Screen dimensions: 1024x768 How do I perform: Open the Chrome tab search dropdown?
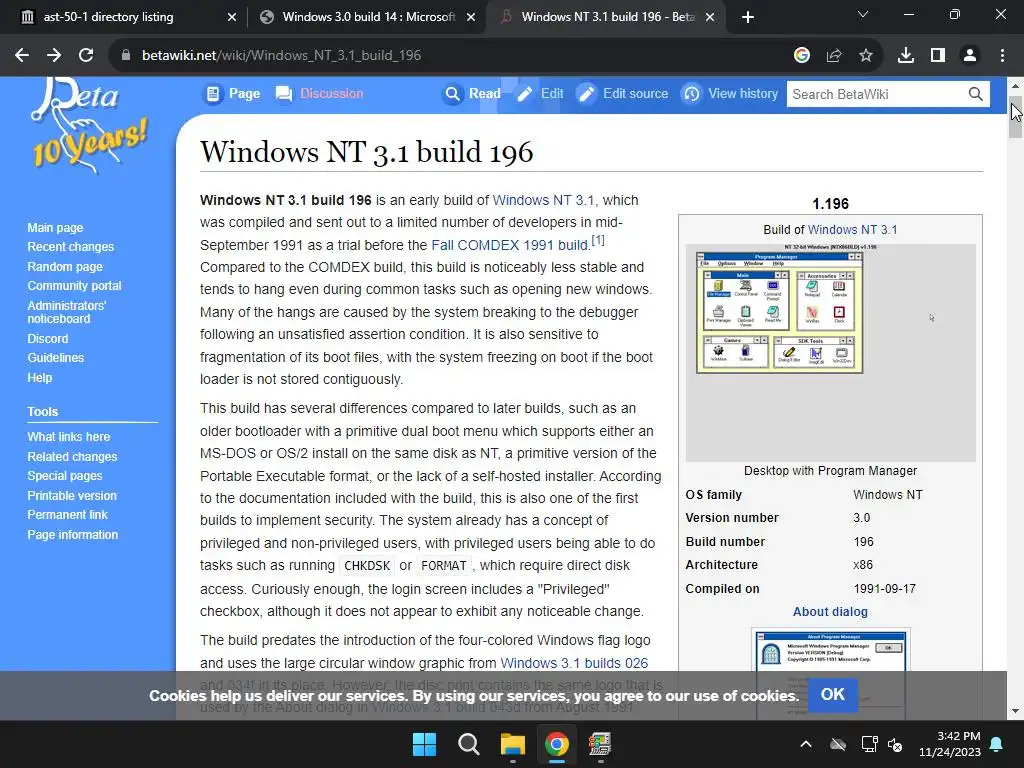point(863,14)
